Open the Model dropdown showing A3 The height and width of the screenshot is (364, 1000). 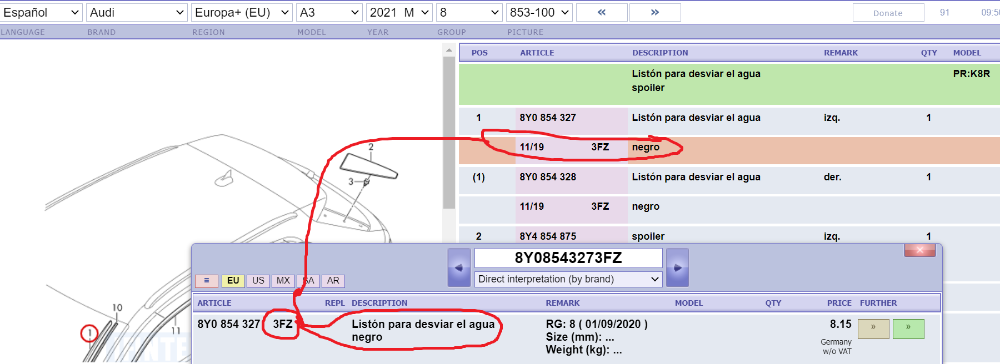tap(329, 12)
